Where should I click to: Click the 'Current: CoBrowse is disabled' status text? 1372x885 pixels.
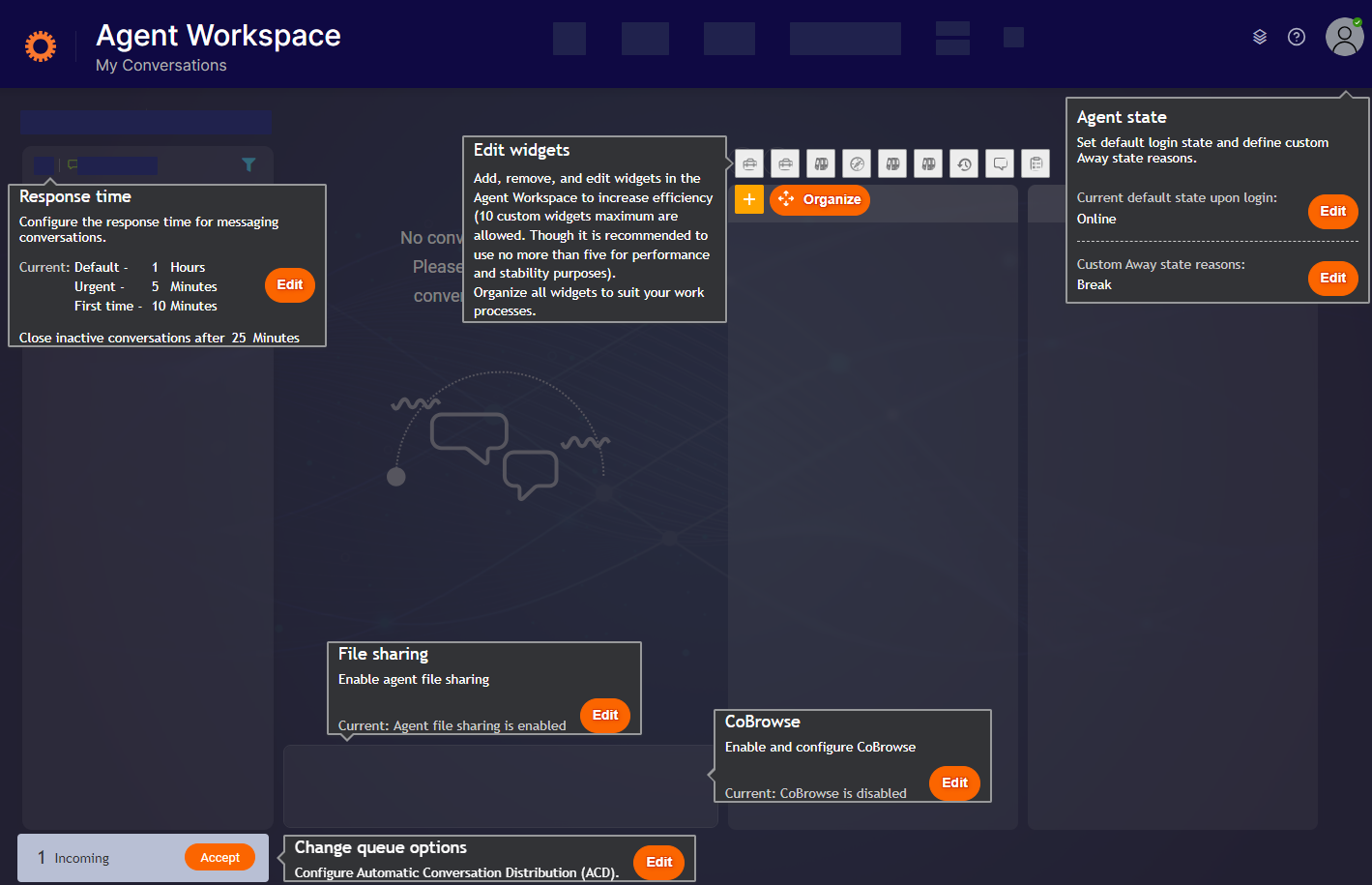(816, 793)
